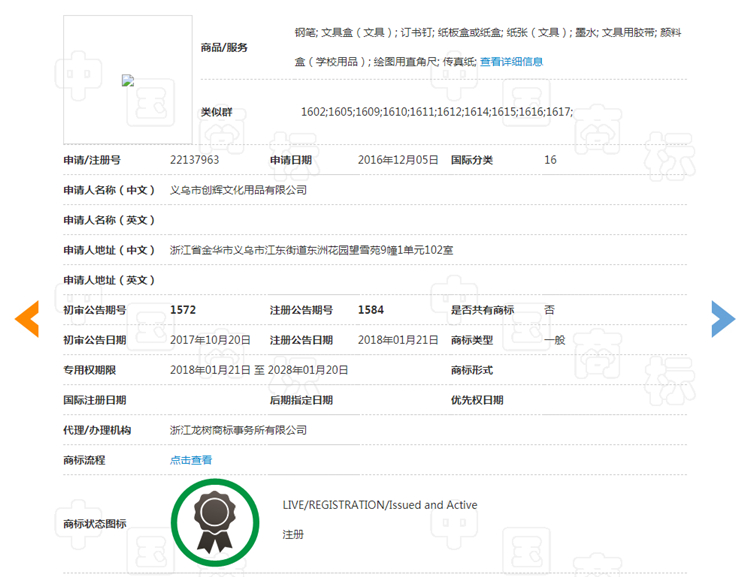Click registration announcement issue number 1584
Viewport: 750px width, 577px height.
tap(370, 310)
